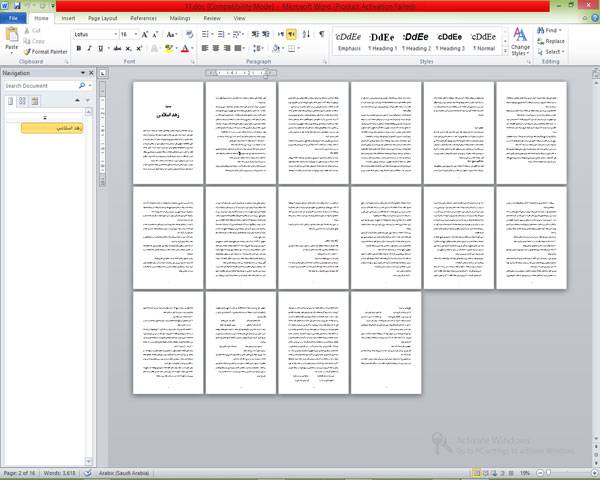Click the Replace command
The height and width of the screenshot is (480, 600).
[551, 41]
